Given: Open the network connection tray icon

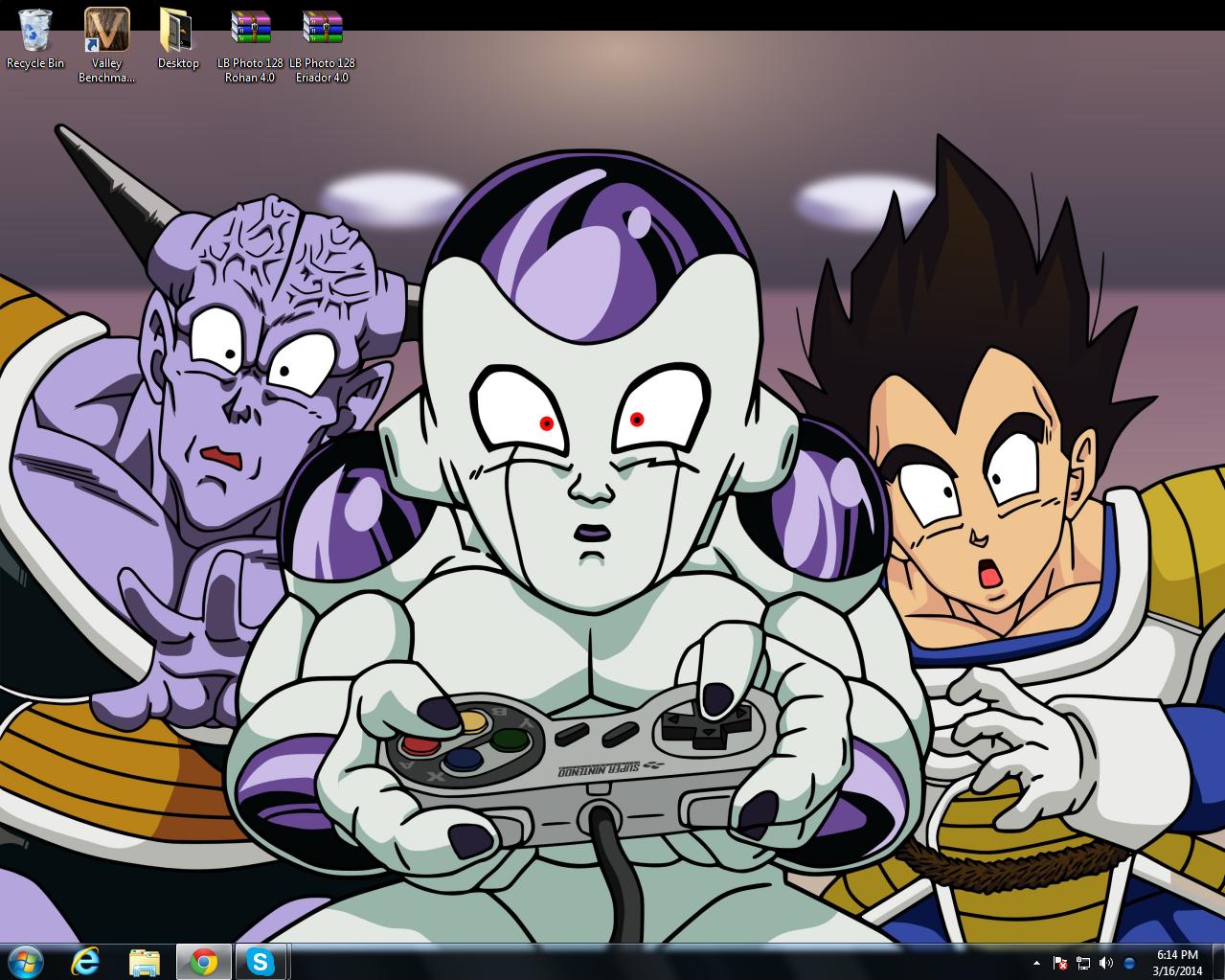Looking at the screenshot, I should click(1083, 963).
